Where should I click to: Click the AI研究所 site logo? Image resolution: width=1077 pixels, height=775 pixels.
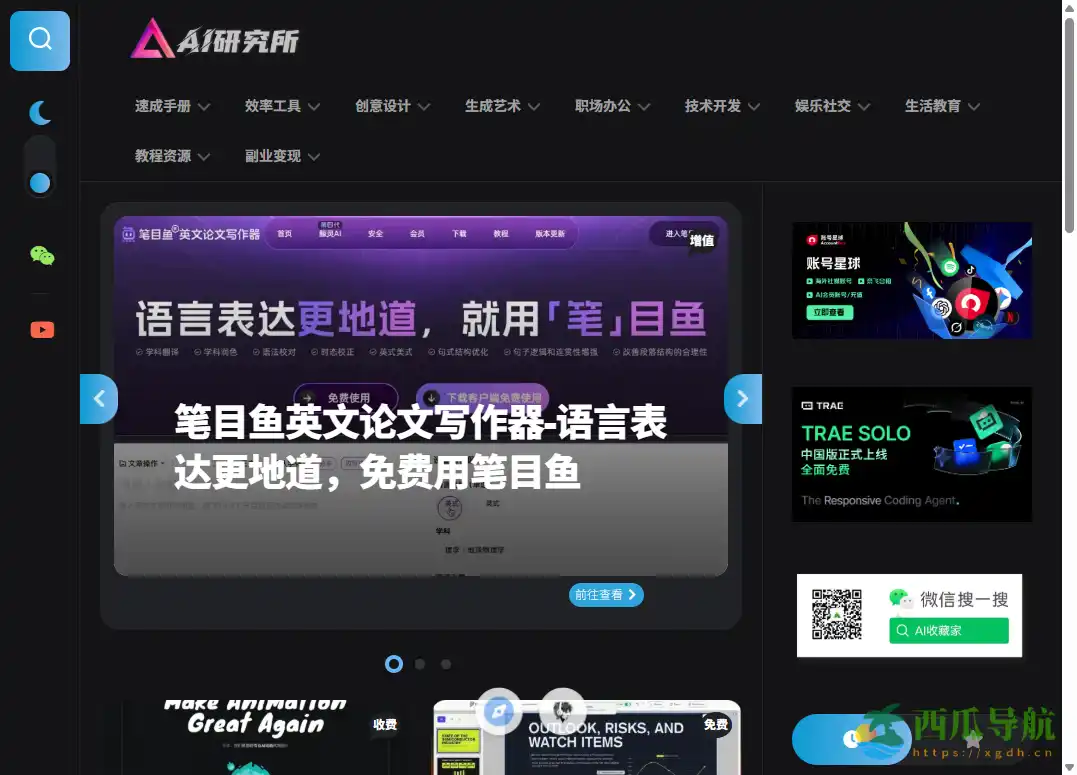[x=215, y=39]
